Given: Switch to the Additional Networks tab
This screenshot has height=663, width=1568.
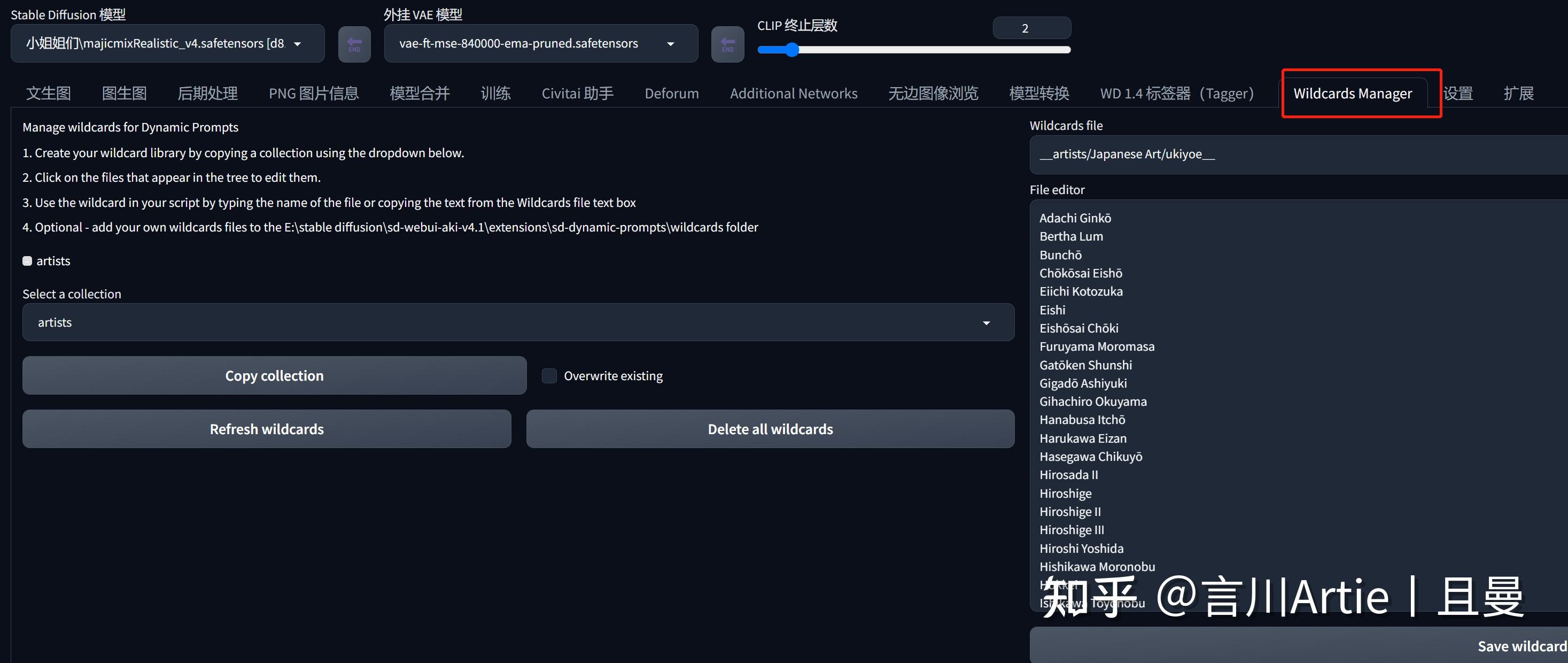Looking at the screenshot, I should click(x=794, y=93).
